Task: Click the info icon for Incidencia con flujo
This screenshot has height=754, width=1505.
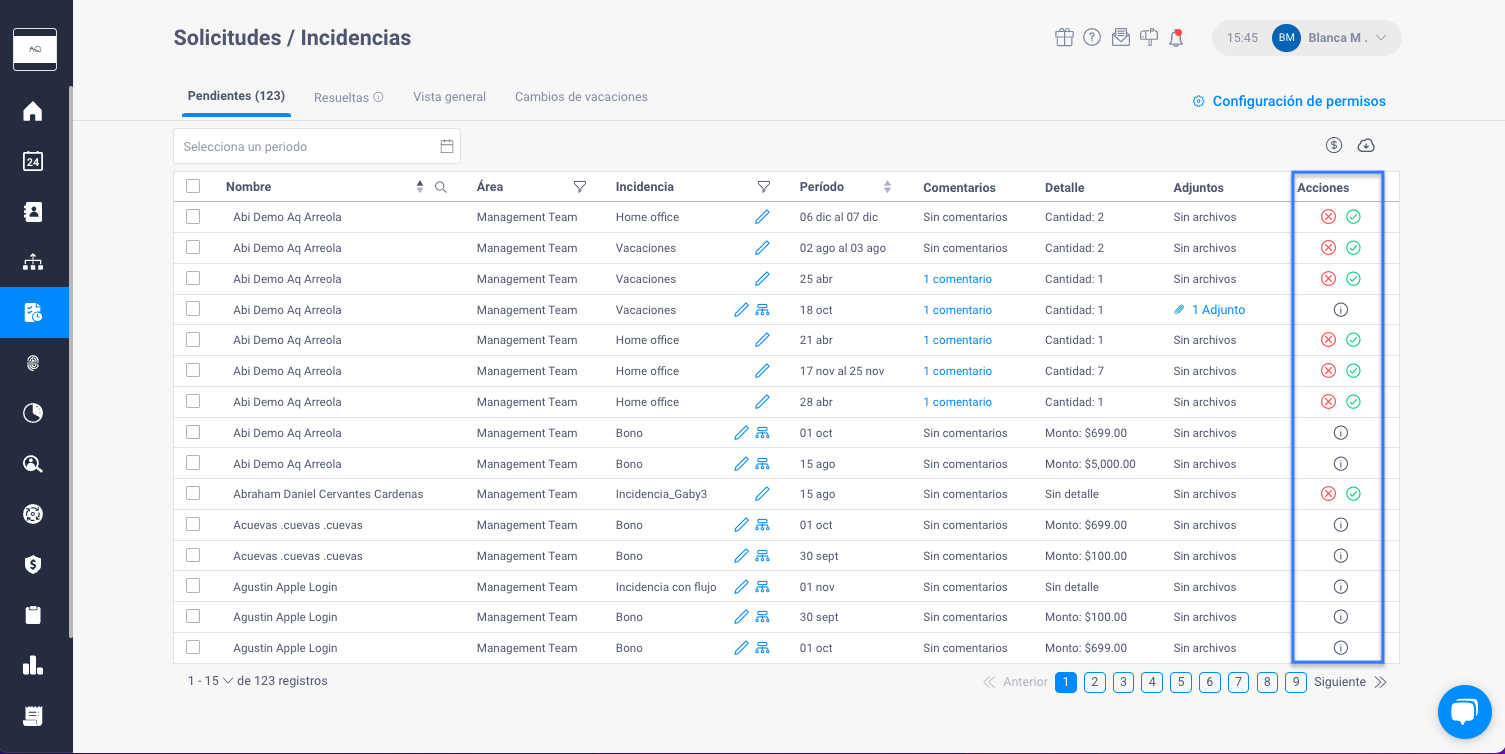Action: pyautogui.click(x=1341, y=587)
